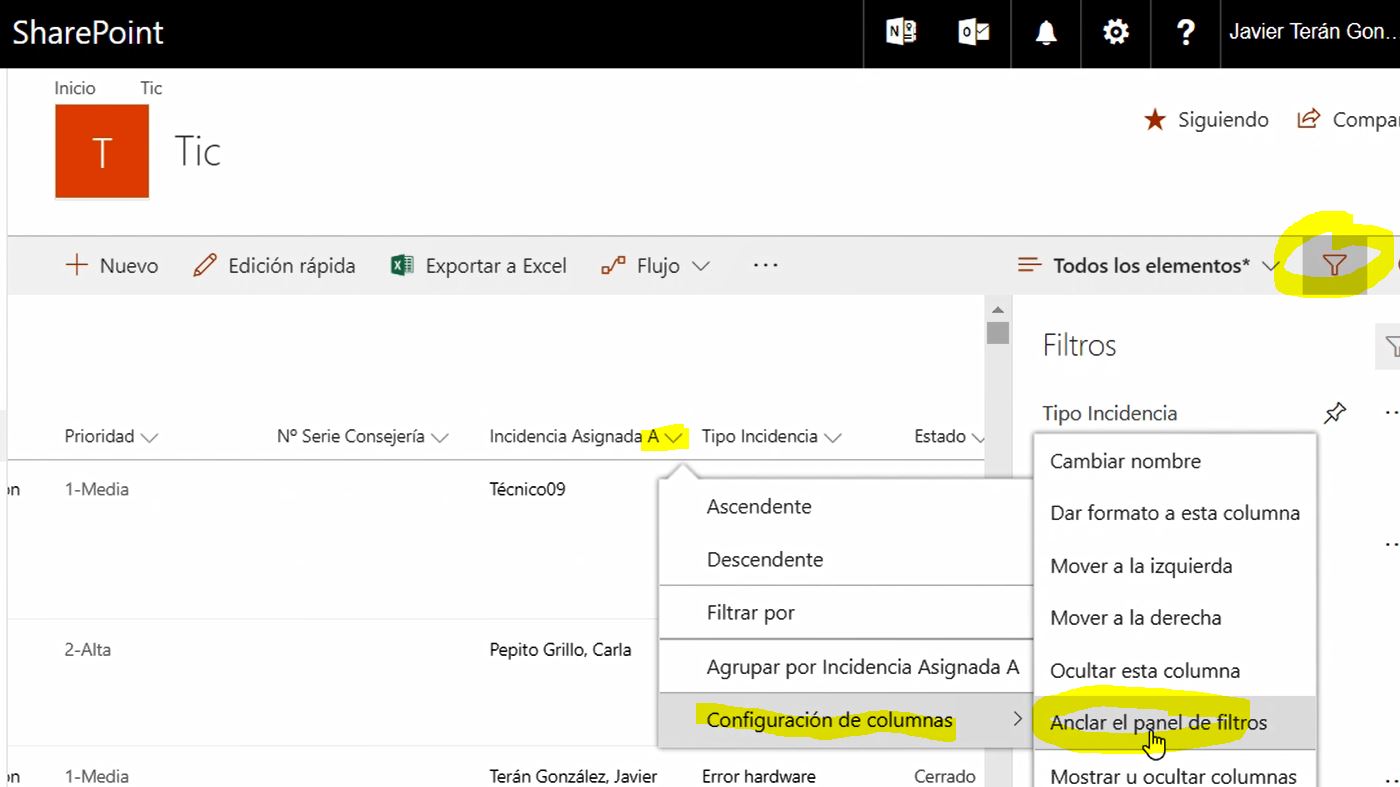Pin the Tipo Incidencia filter
This screenshot has width=1400, height=787.
pos(1335,412)
